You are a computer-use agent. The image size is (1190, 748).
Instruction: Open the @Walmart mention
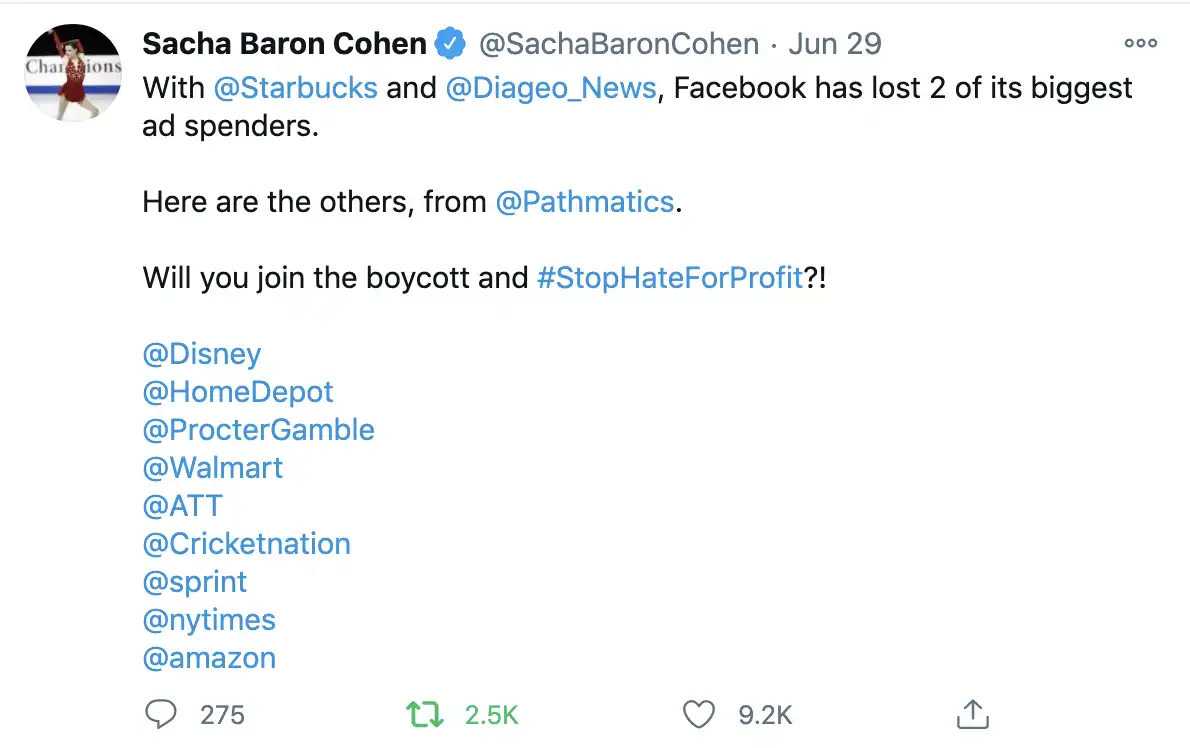212,468
